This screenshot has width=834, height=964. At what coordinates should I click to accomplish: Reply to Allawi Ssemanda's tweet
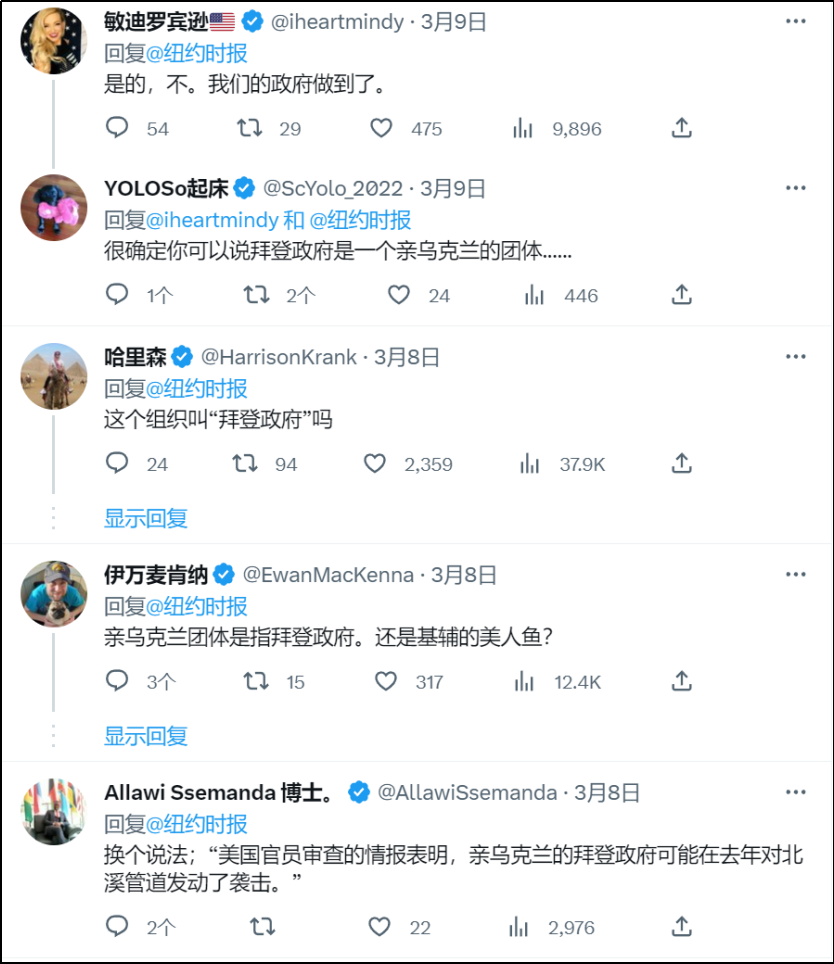[x=117, y=927]
